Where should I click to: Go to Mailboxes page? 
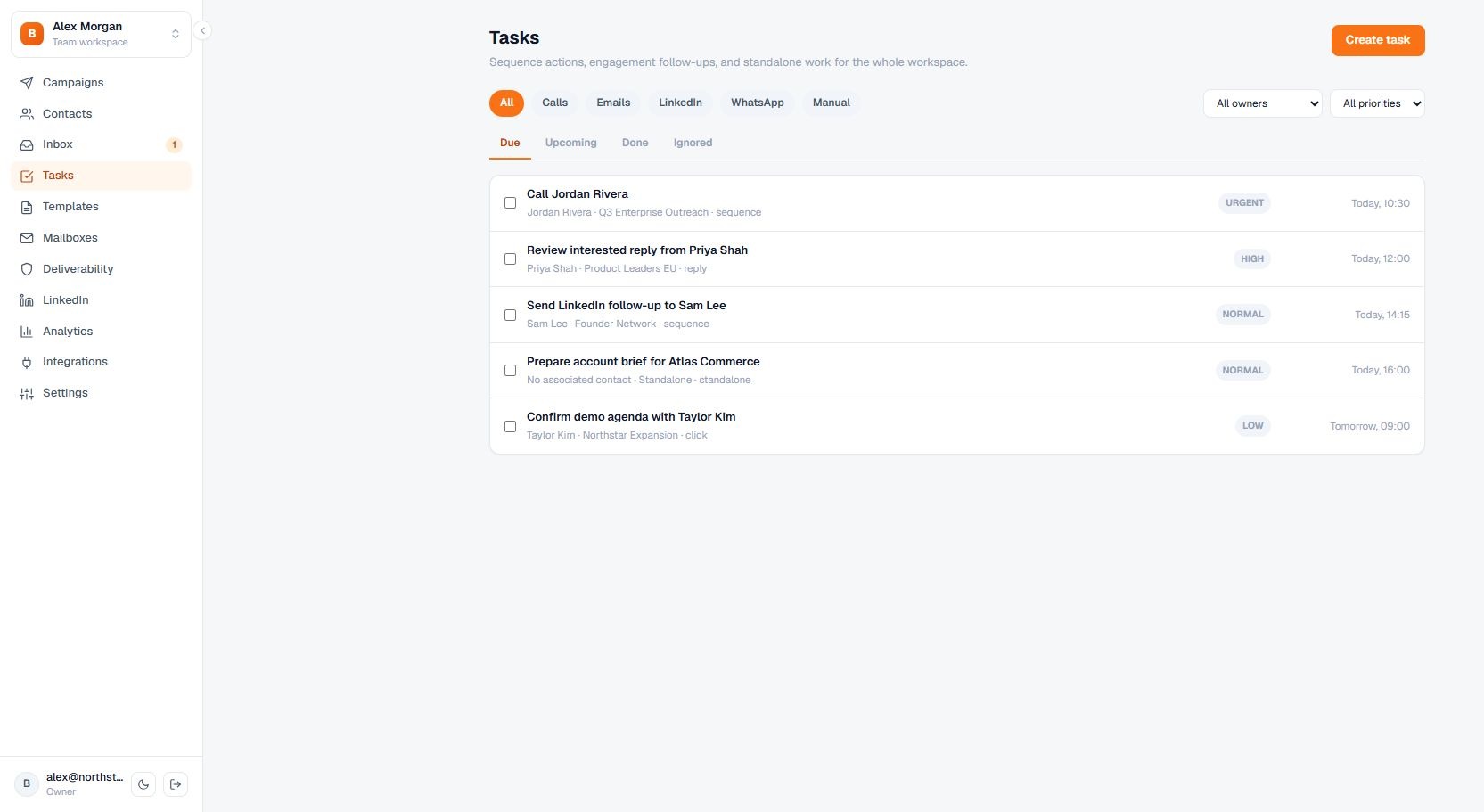101,238
